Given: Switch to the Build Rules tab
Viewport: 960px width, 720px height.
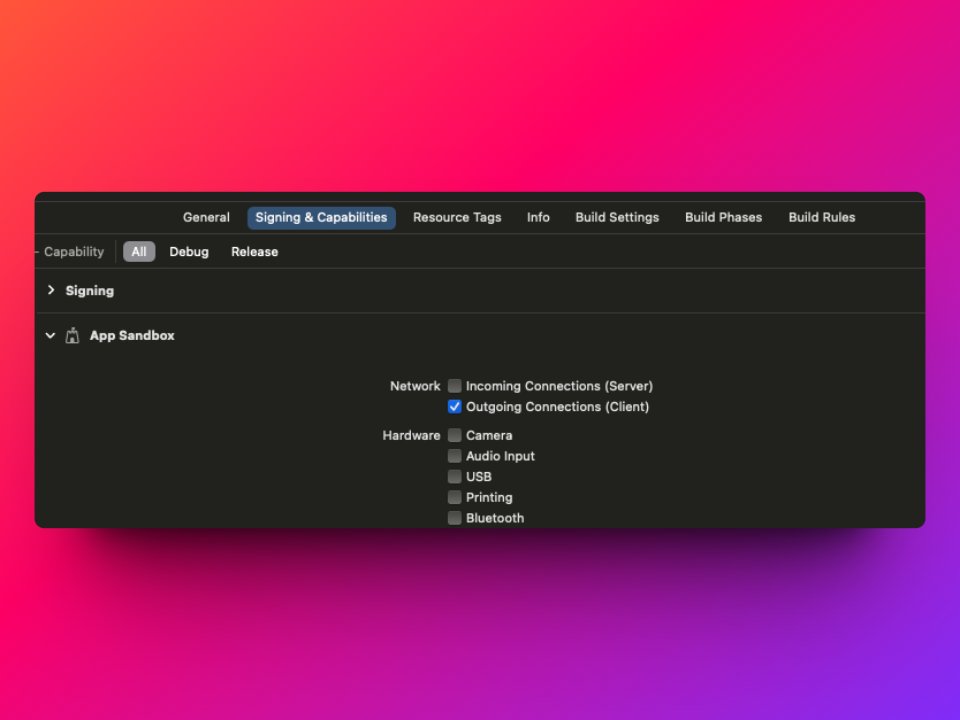Looking at the screenshot, I should (x=822, y=217).
